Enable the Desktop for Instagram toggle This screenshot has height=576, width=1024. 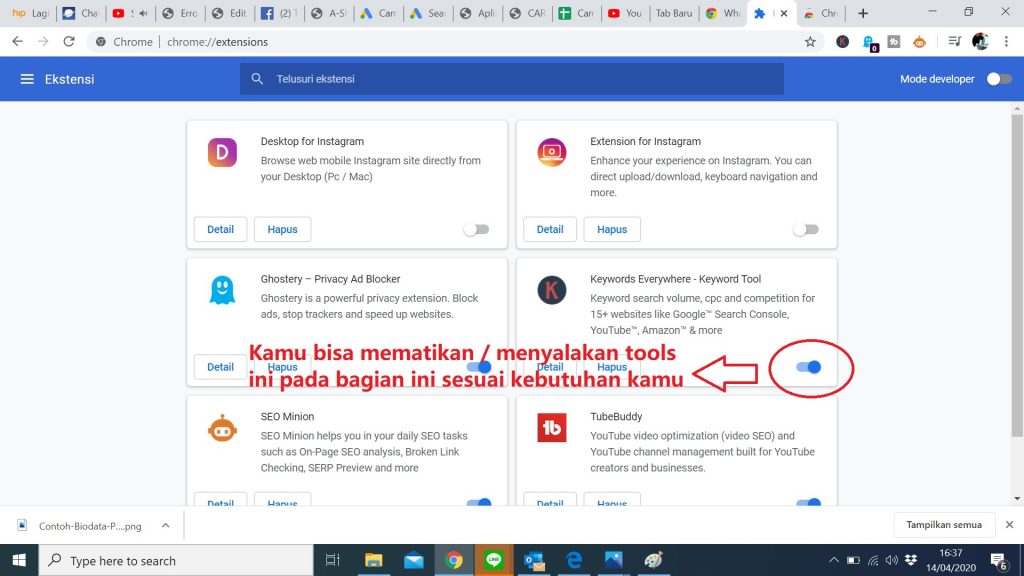point(476,229)
